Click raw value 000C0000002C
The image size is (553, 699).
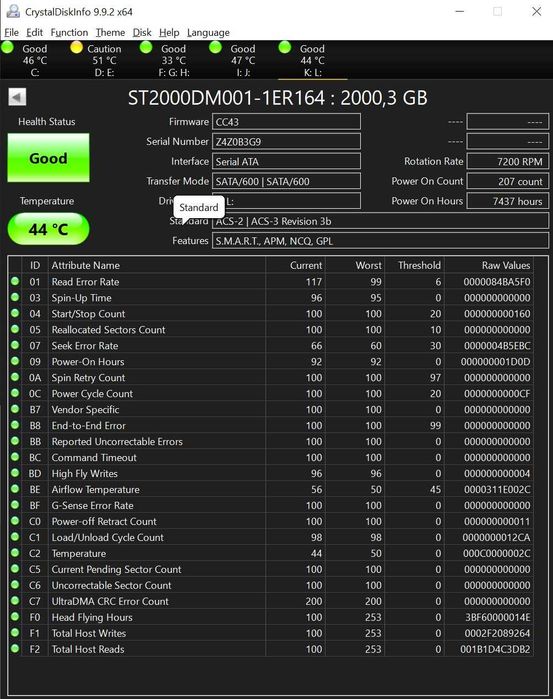497,553
